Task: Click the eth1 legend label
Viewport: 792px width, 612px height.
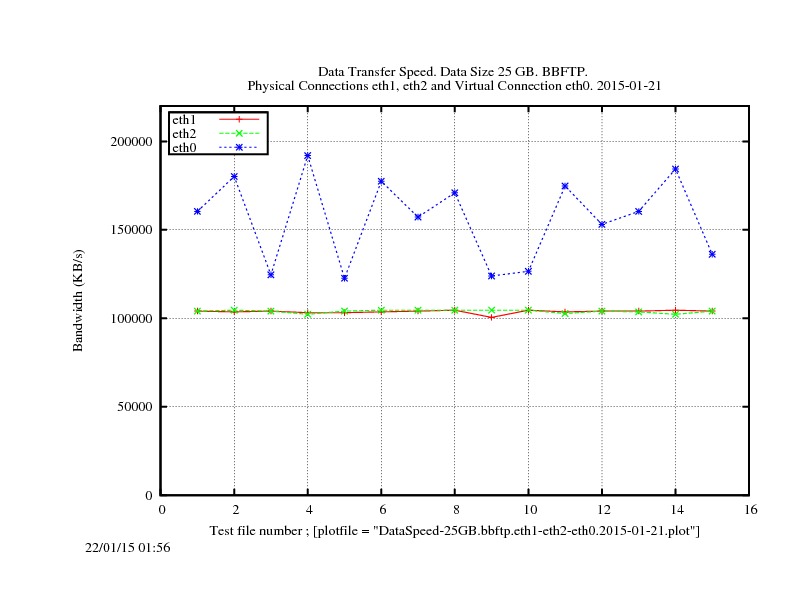Action: (184, 120)
